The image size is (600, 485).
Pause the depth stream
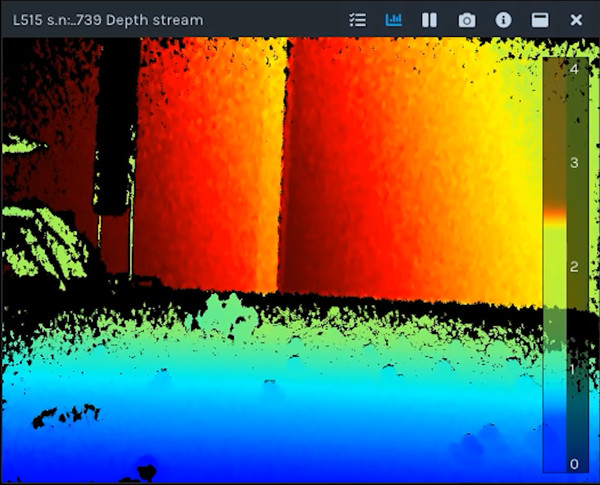429,20
